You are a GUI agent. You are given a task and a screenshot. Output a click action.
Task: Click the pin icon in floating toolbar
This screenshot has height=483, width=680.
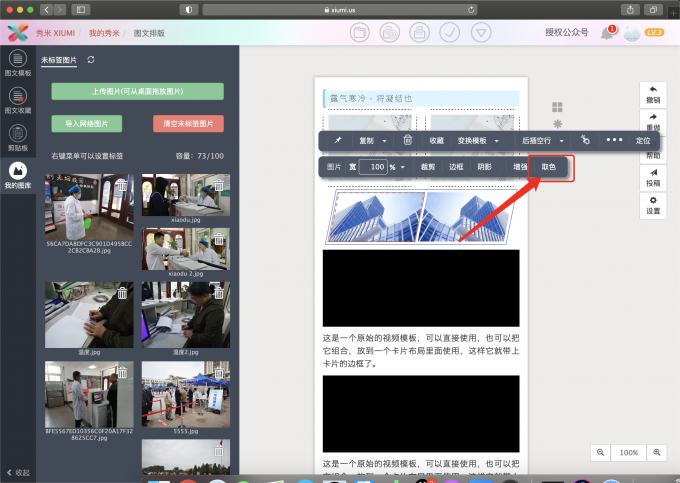[337, 140]
